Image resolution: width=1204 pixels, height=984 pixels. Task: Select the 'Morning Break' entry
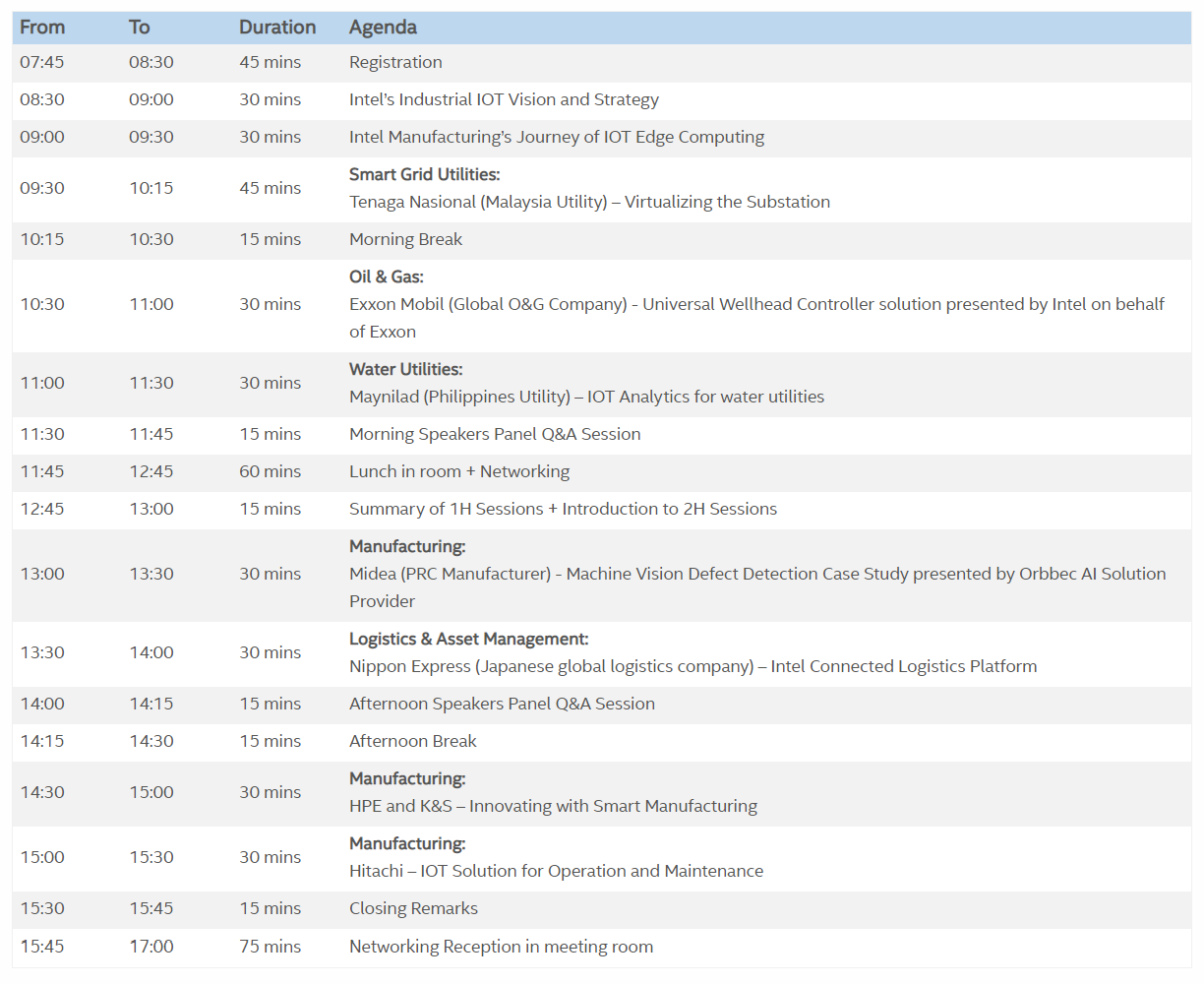[405, 239]
